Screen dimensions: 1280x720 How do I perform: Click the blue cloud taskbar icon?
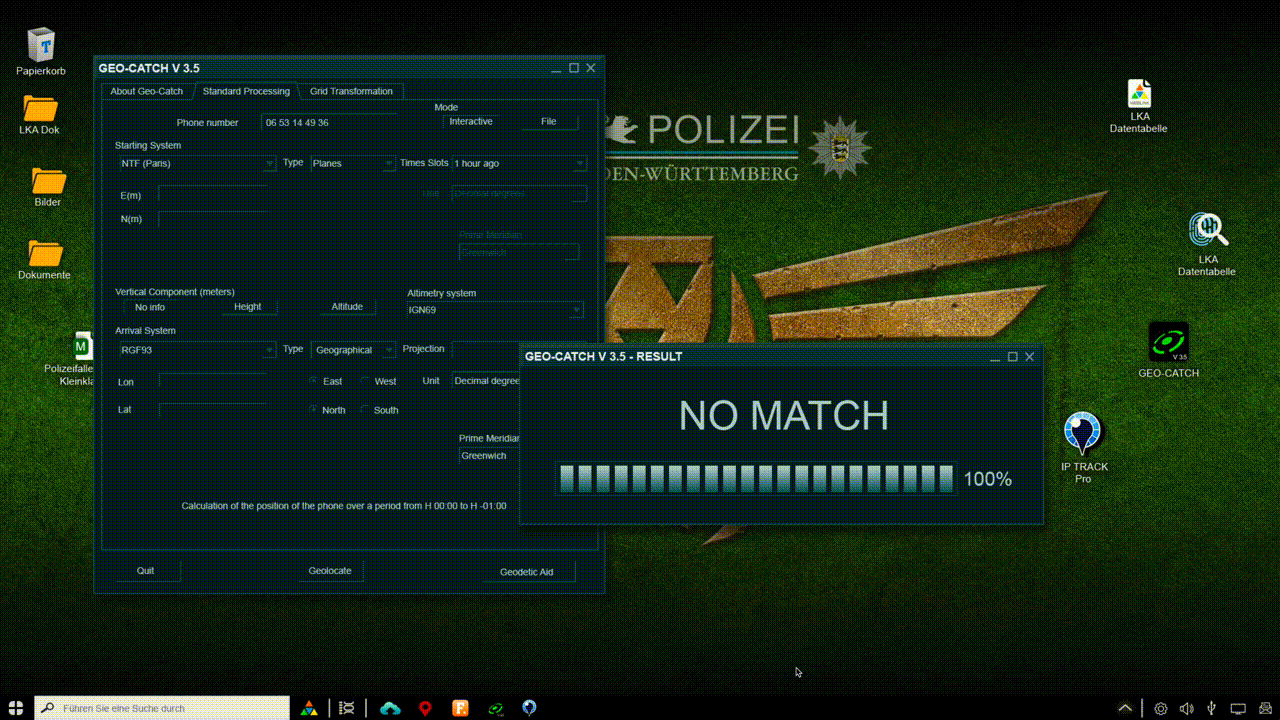pos(390,708)
